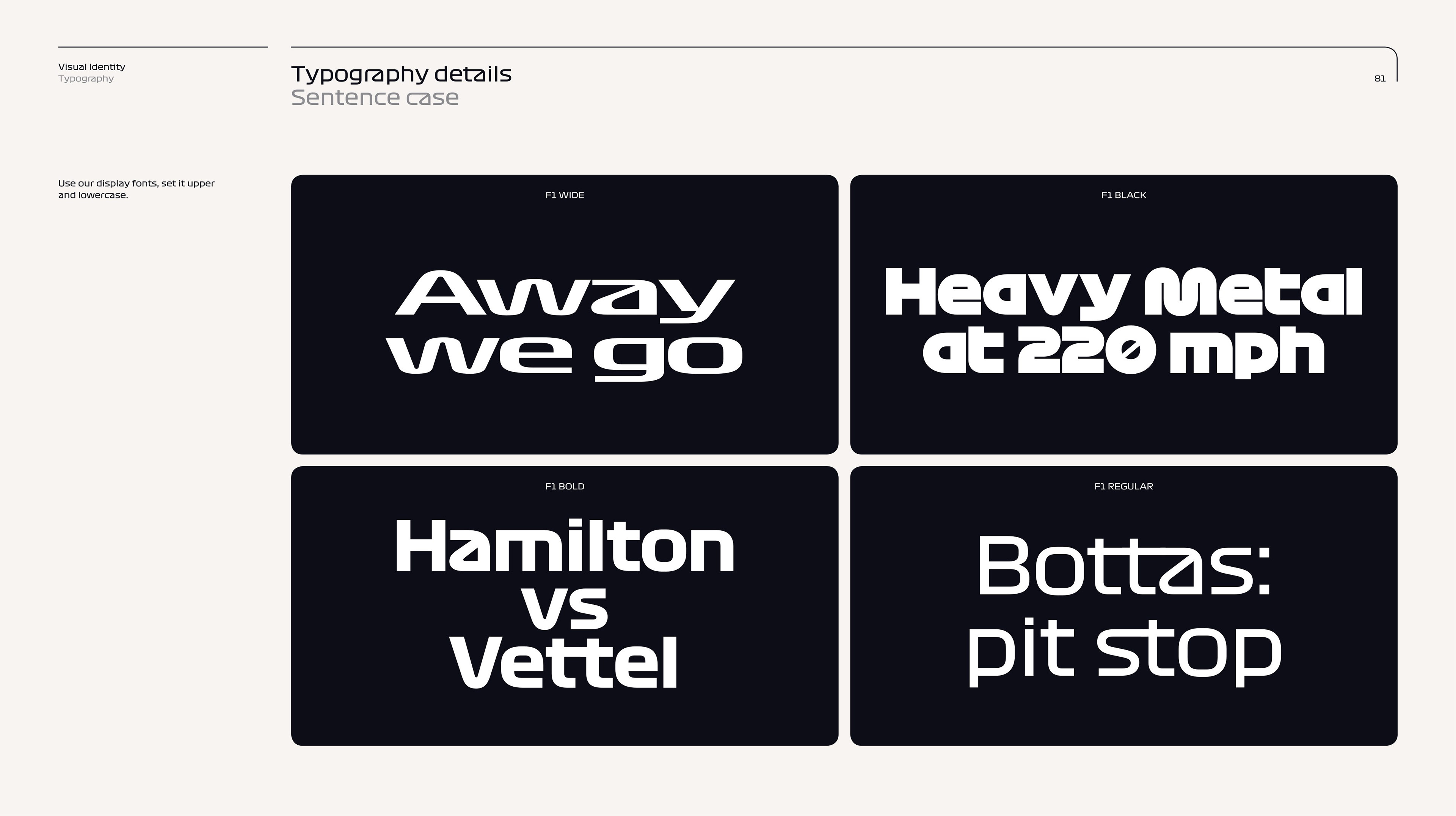This screenshot has height=816, width=1456.
Task: Click the word 'details' in the heading
Action: [x=472, y=74]
